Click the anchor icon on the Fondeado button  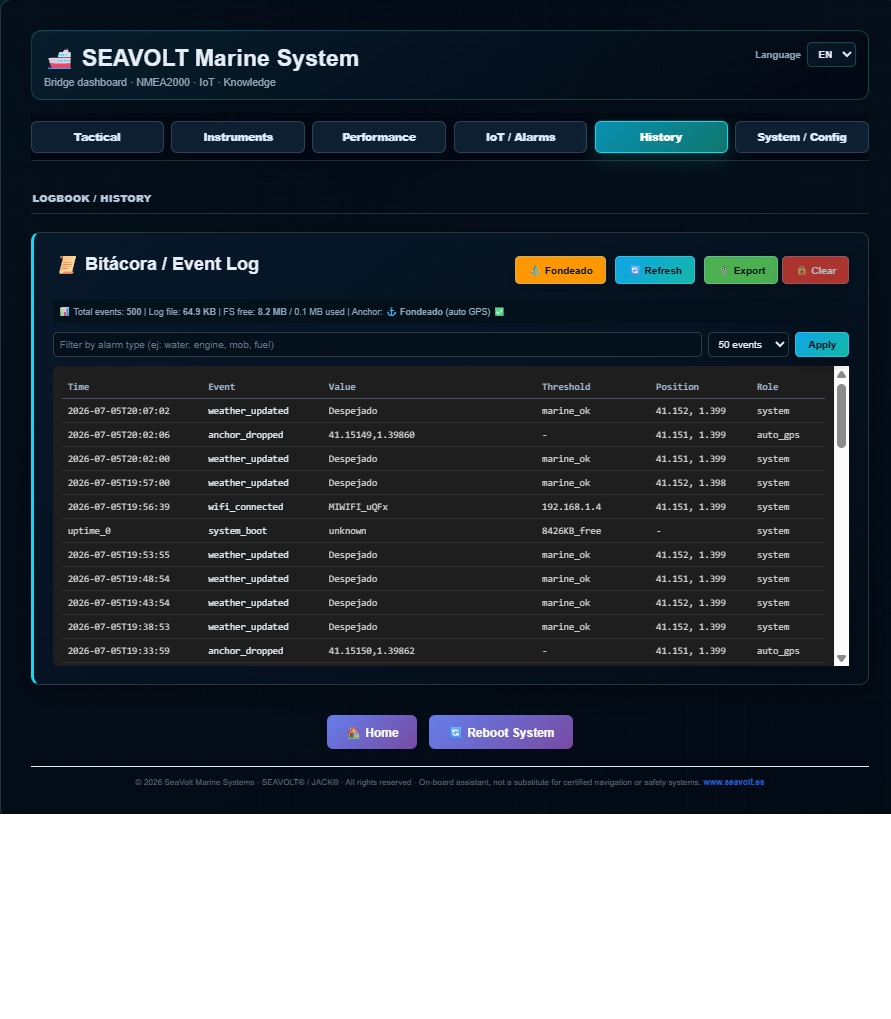tap(535, 271)
